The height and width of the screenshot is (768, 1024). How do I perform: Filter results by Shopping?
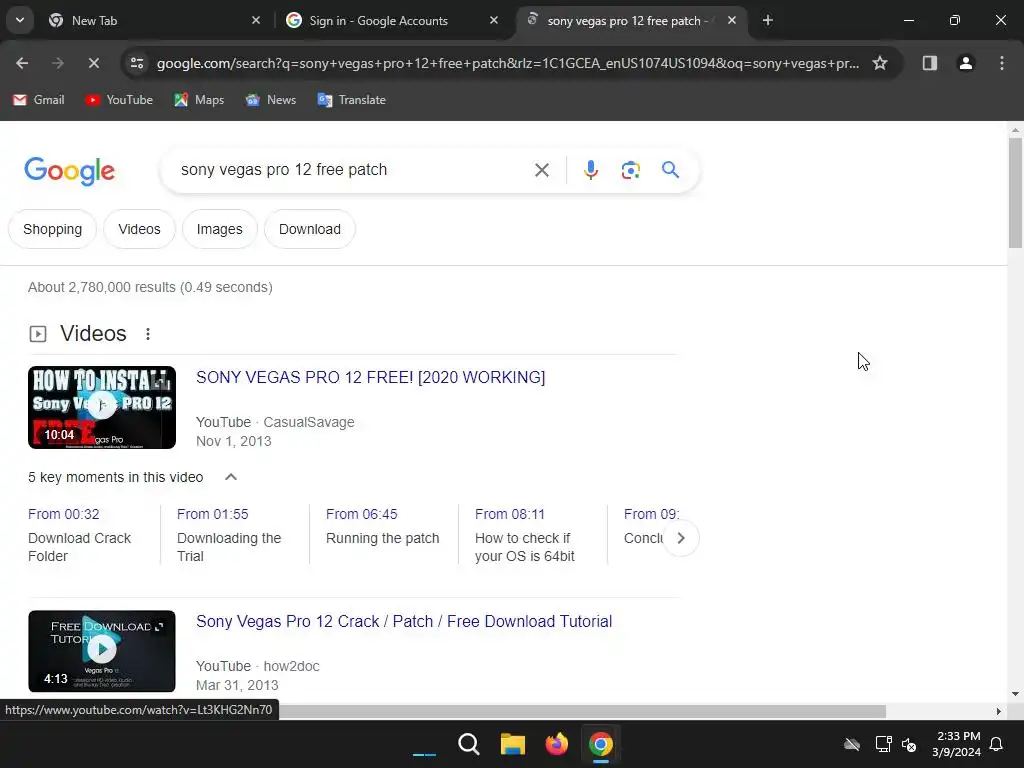click(52, 229)
